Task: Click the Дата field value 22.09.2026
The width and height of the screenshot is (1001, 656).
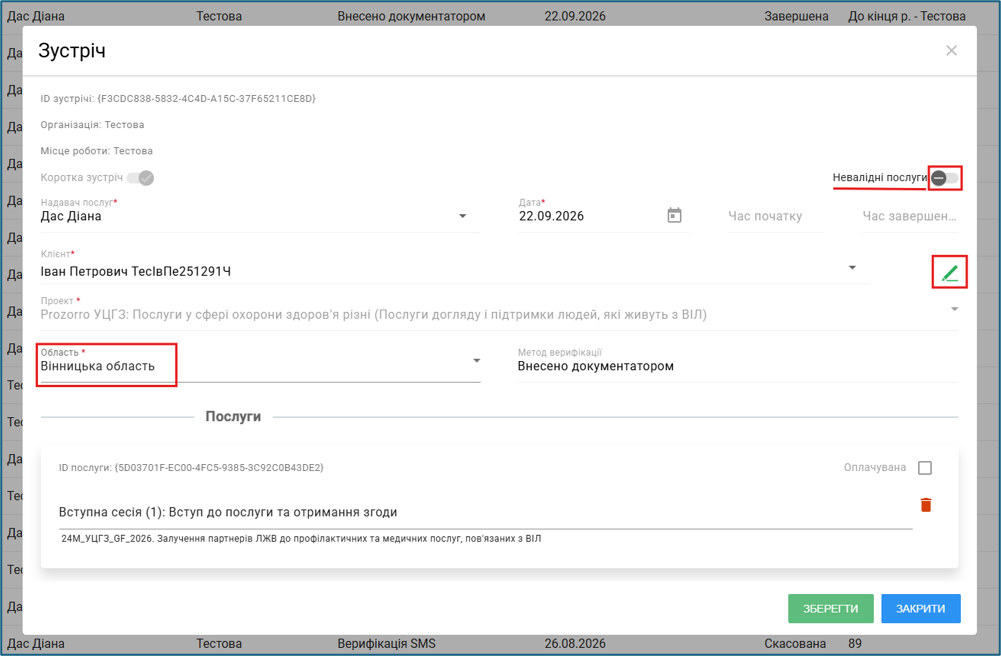Action: [x=552, y=216]
